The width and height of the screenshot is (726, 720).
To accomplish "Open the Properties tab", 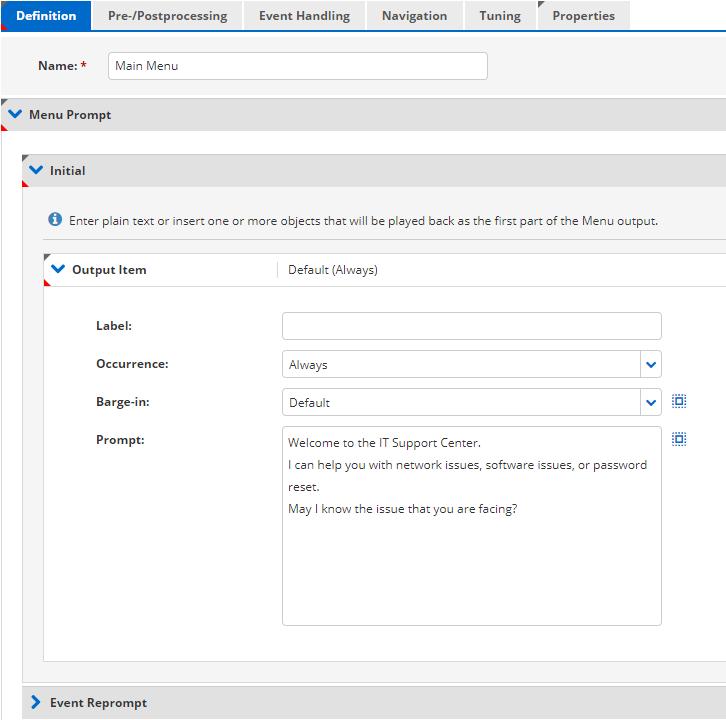I will [x=583, y=16].
